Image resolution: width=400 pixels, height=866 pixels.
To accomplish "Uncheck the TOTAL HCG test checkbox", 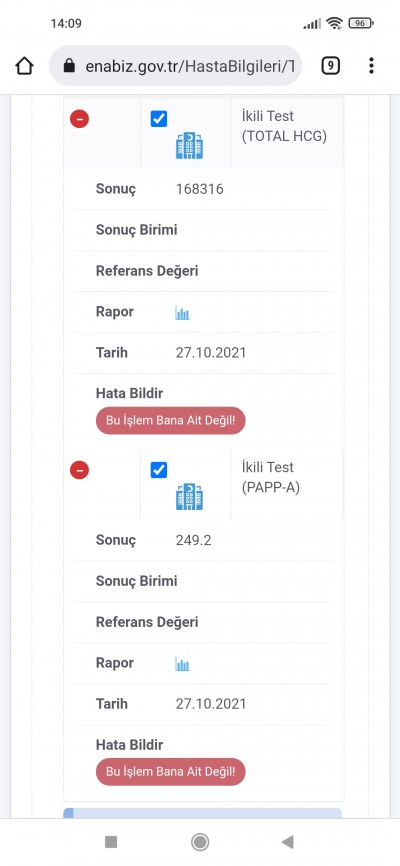I will click(159, 119).
